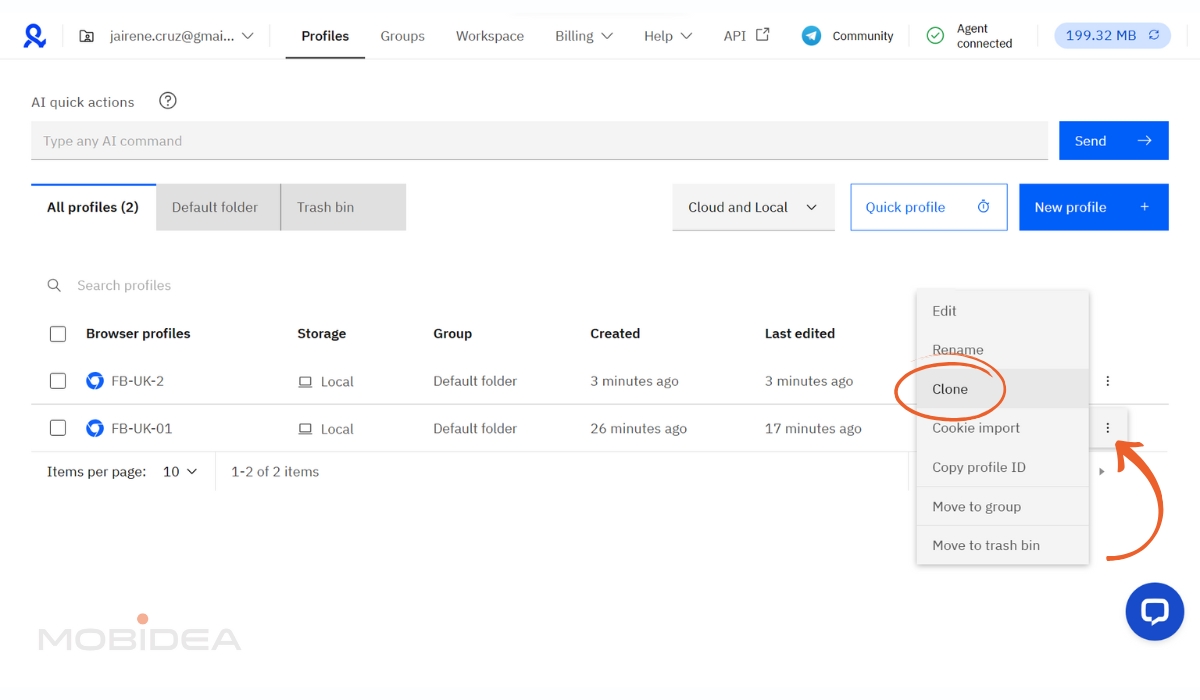This screenshot has width=1200, height=700.
Task: Click the New profile button
Action: pyautogui.click(x=1093, y=207)
